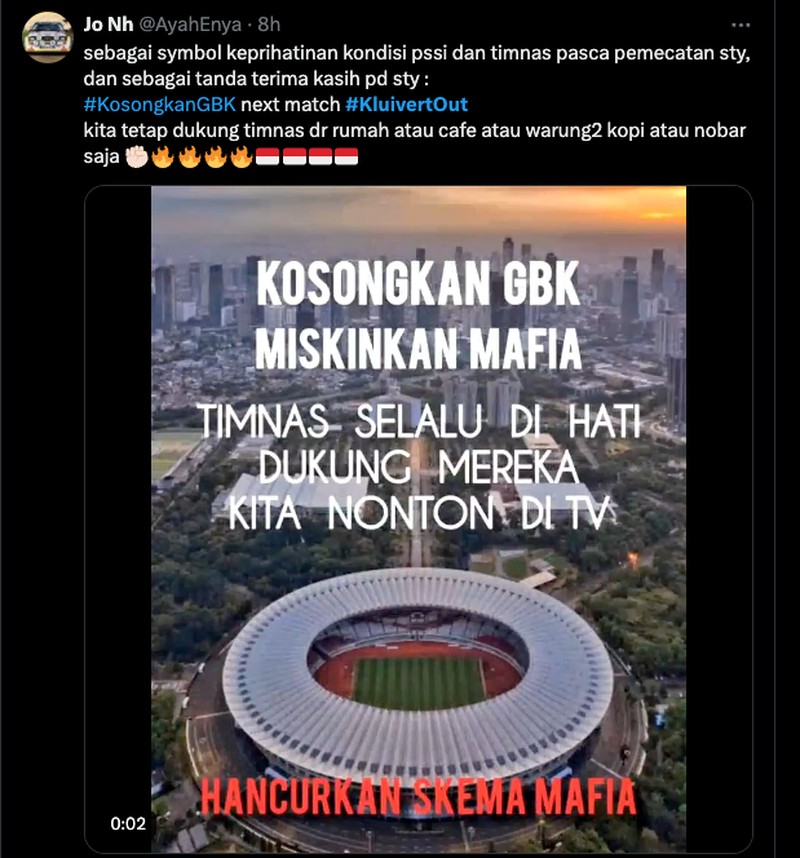Screen dimensions: 800x858
Task: Click the last Indonesian flag emoji
Action: tap(346, 157)
